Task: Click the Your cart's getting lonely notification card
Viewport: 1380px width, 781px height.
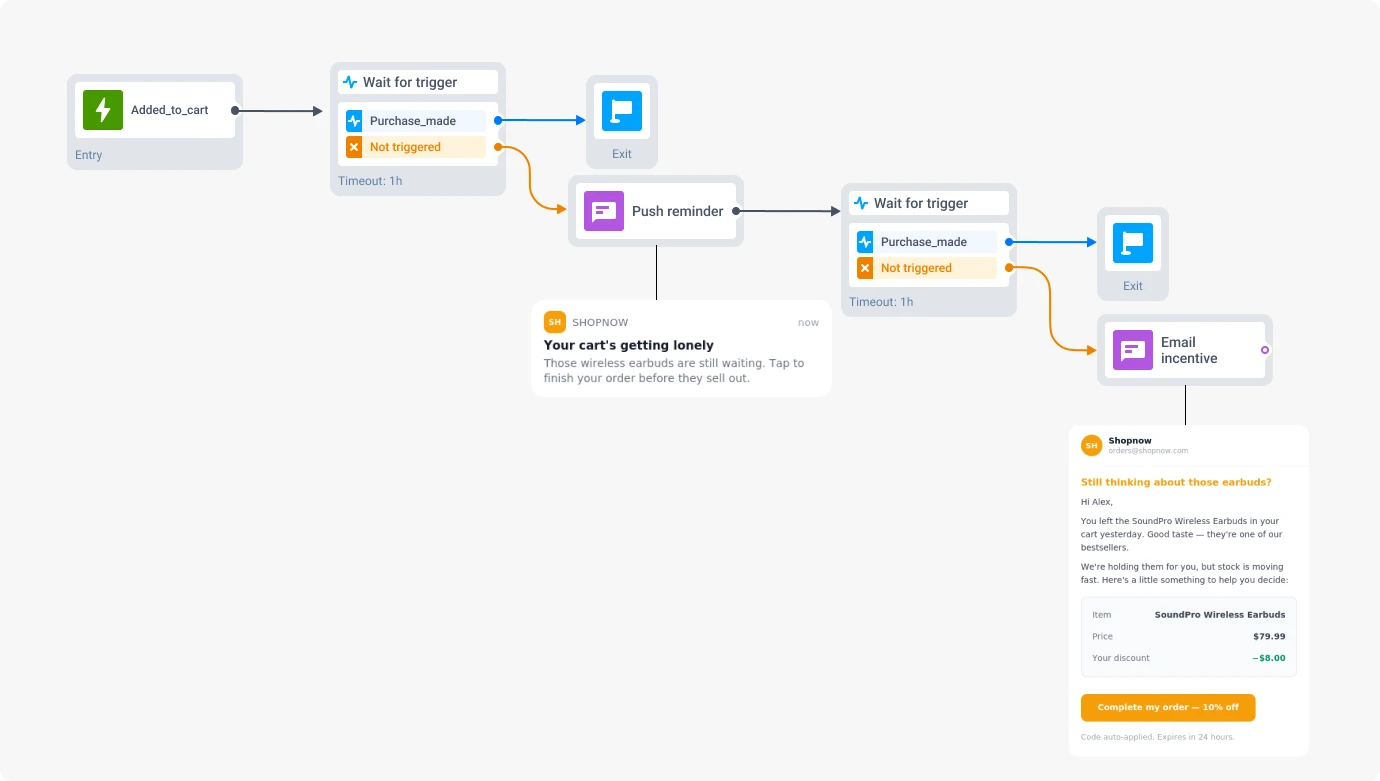Action: 681,348
